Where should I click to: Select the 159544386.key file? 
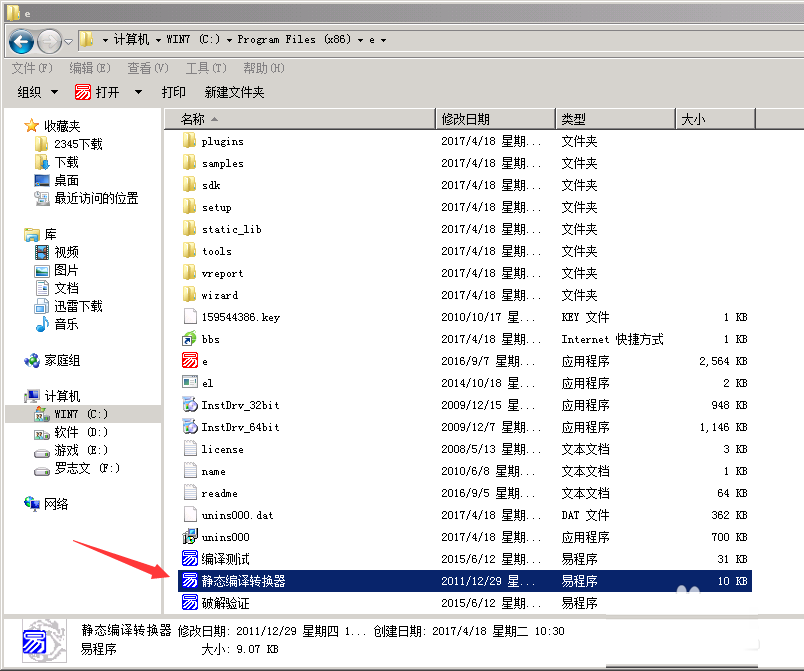point(240,317)
